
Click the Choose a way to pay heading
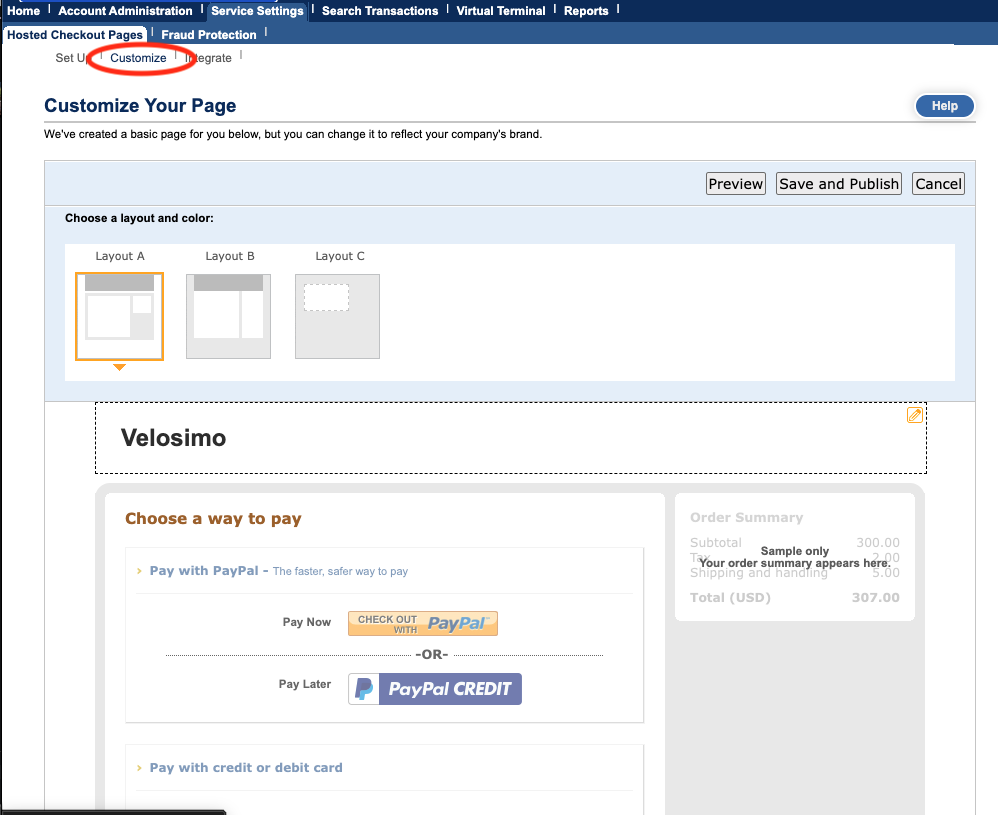pyautogui.click(x=213, y=519)
